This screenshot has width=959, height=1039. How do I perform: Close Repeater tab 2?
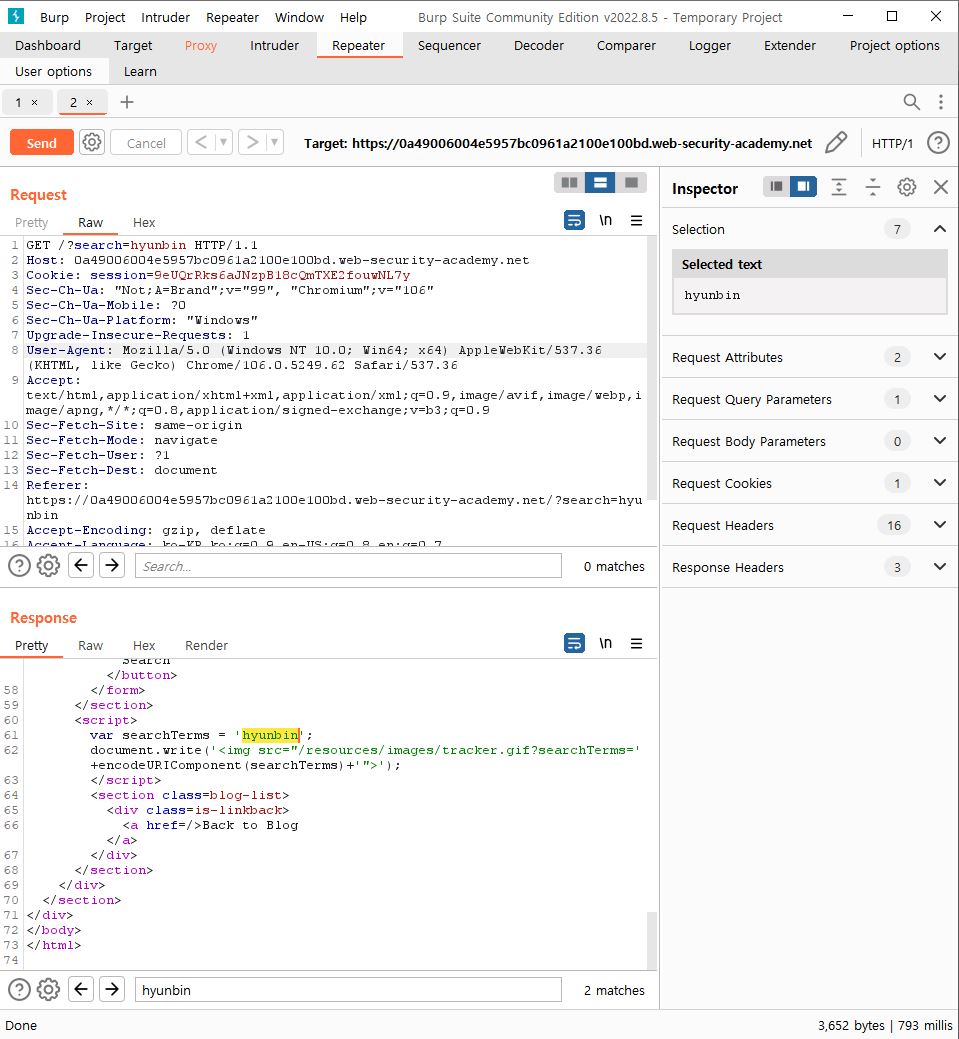89,103
